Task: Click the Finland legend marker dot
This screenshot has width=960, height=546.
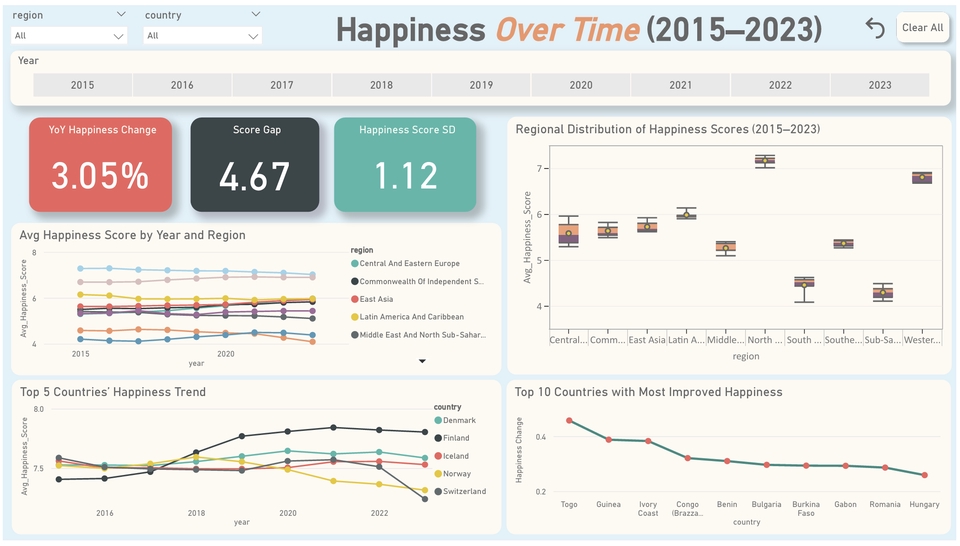Action: pos(438,438)
